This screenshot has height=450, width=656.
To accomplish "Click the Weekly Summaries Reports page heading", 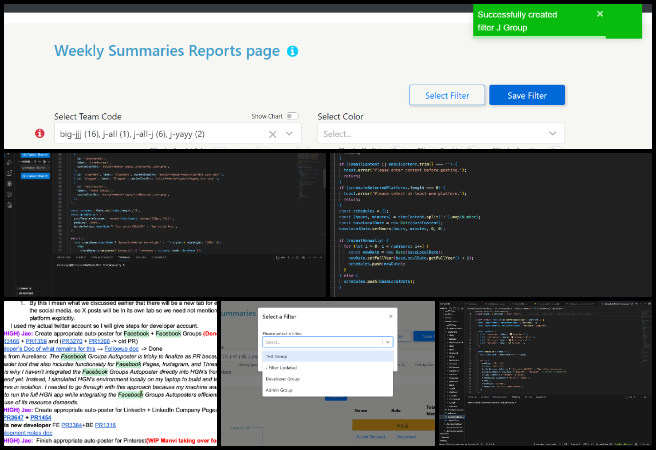I will pyautogui.click(x=166, y=51).
